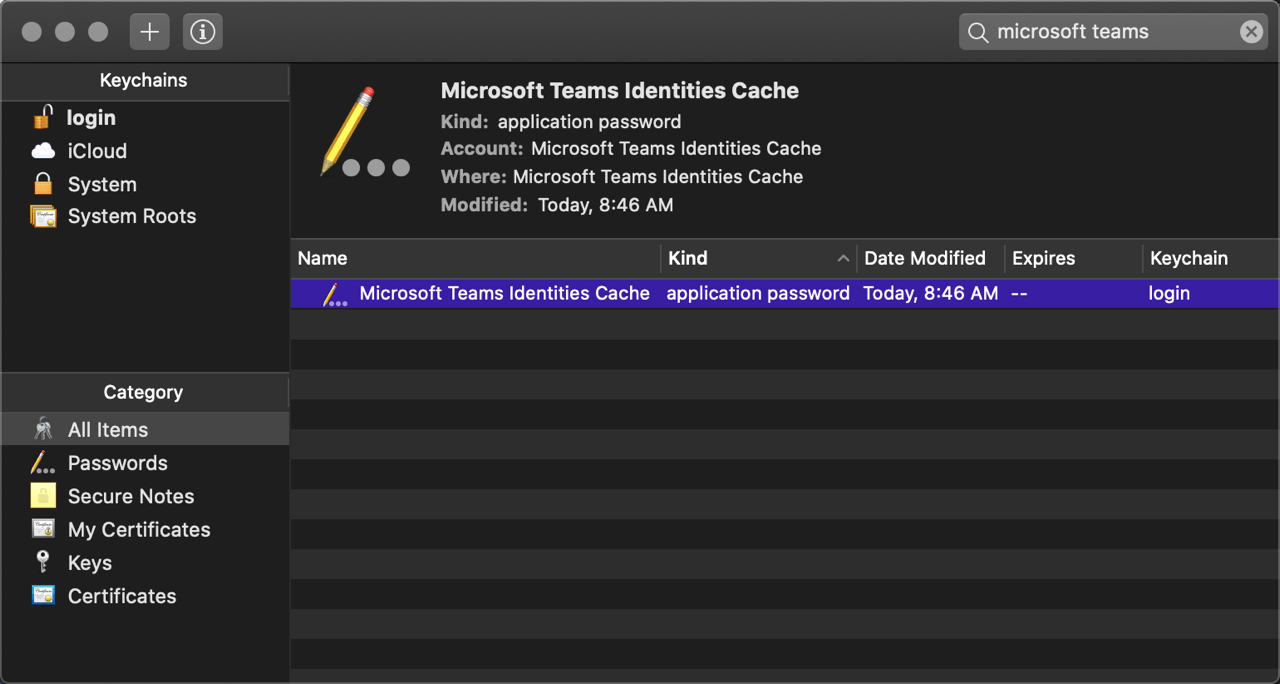Select the Certificates category

[x=121, y=596]
